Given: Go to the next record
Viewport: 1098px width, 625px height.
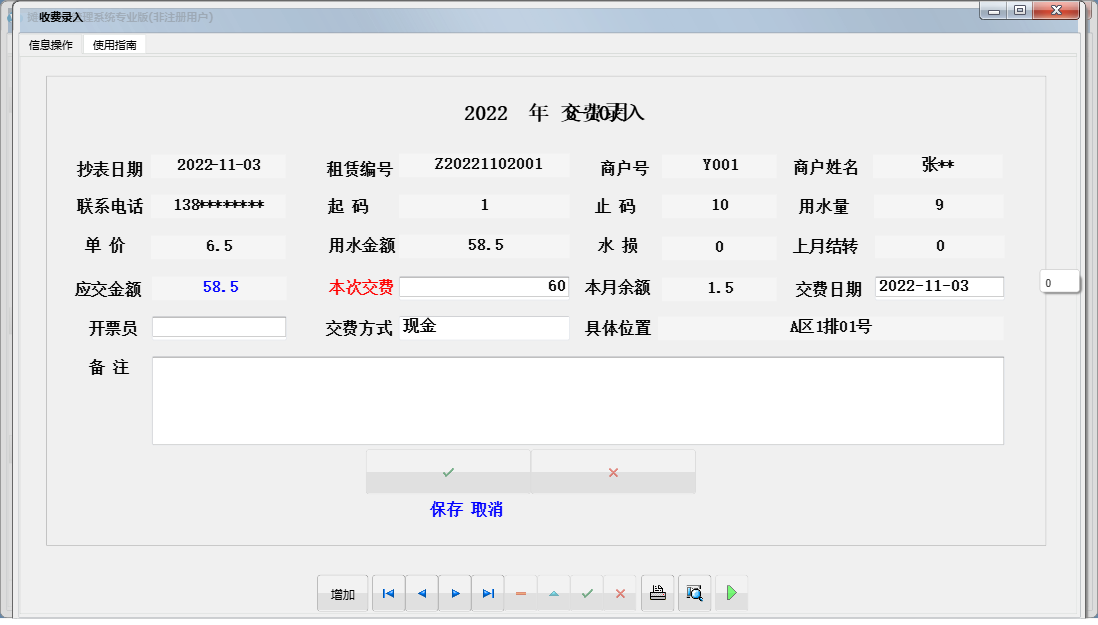Looking at the screenshot, I should point(455,593).
